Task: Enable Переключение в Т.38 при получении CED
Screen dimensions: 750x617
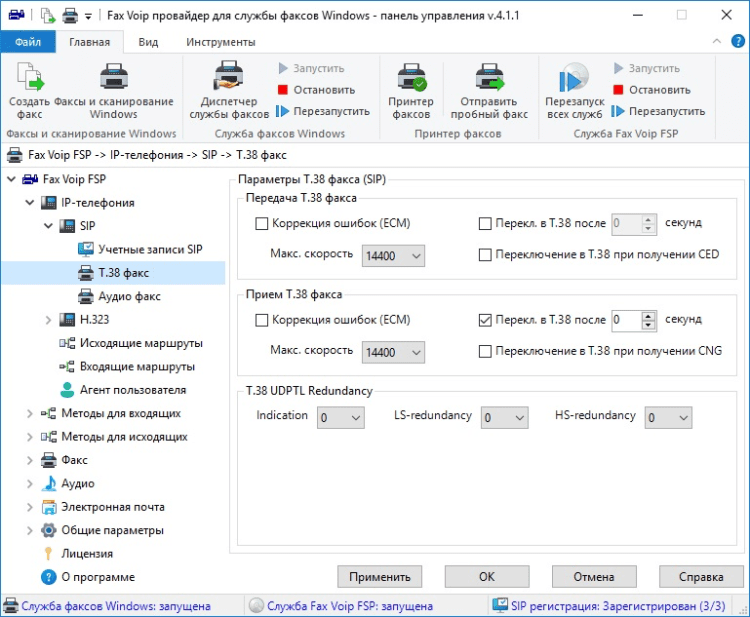Action: [x=485, y=254]
